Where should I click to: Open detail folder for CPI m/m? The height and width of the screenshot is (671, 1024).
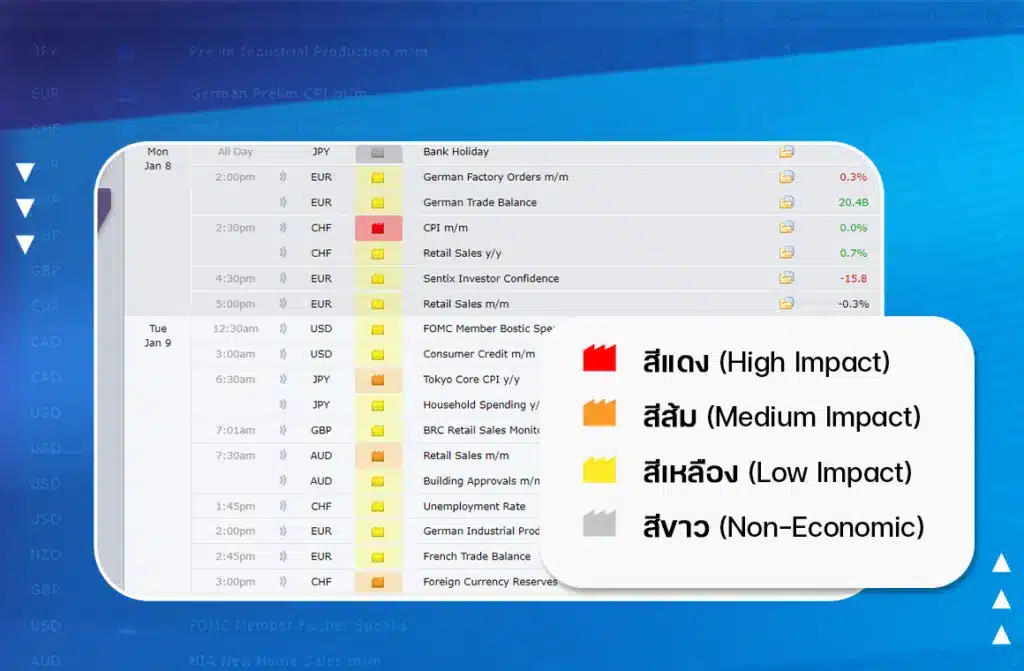click(786, 227)
